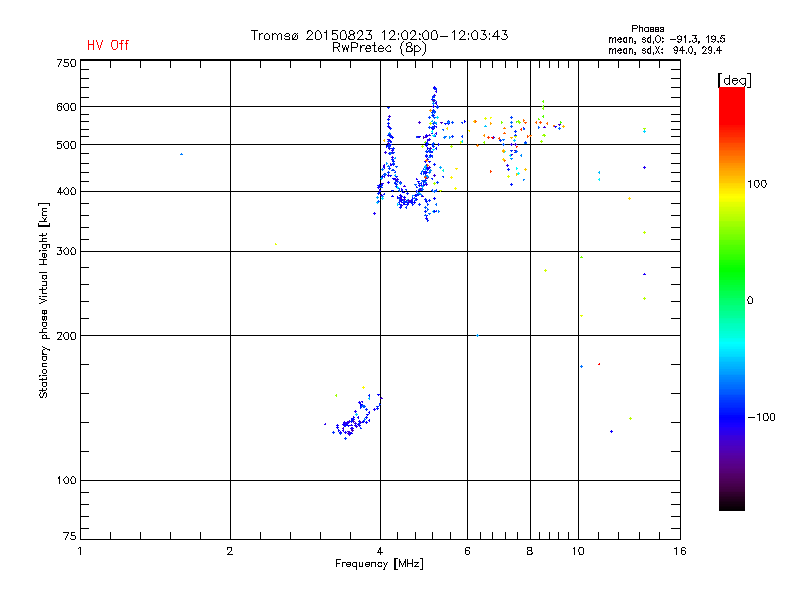This screenshot has width=800, height=600.
Task: Click the x-axis tick label '10'
Action: (x=578, y=551)
